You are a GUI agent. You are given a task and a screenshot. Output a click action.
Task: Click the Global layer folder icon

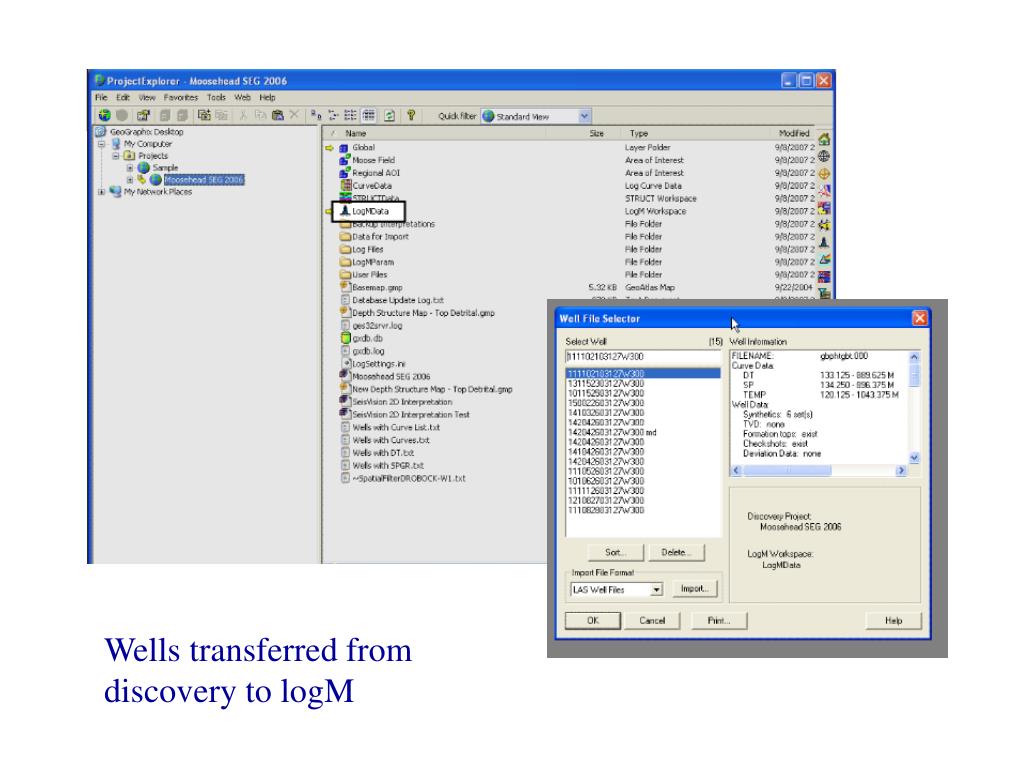tap(344, 148)
